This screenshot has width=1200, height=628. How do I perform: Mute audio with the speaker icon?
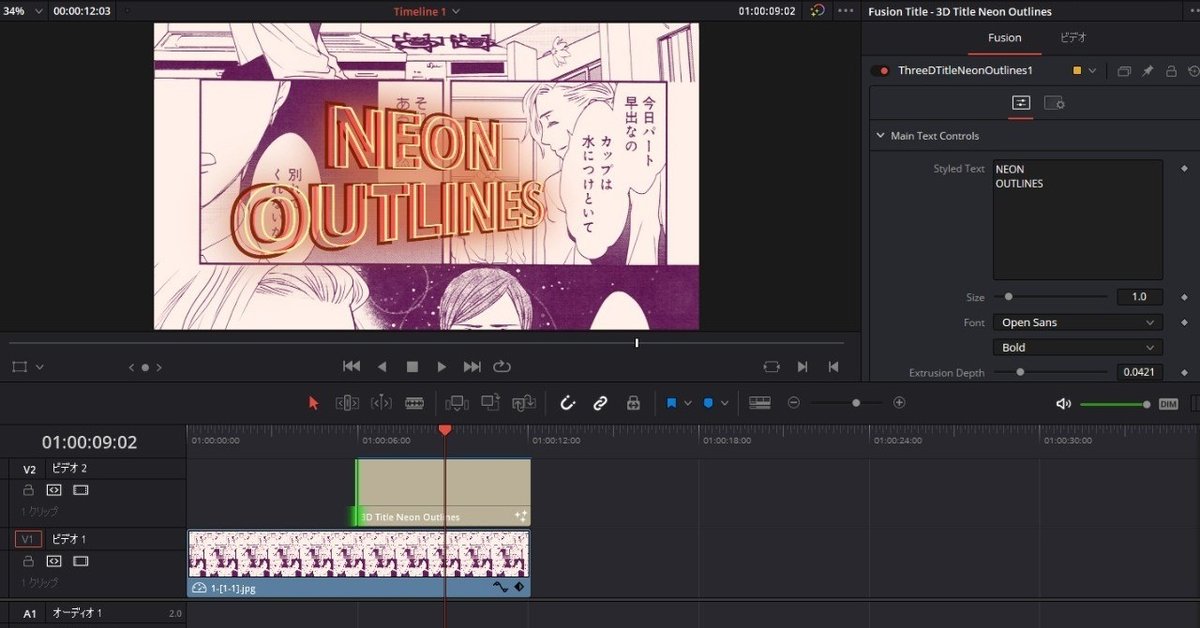1063,404
